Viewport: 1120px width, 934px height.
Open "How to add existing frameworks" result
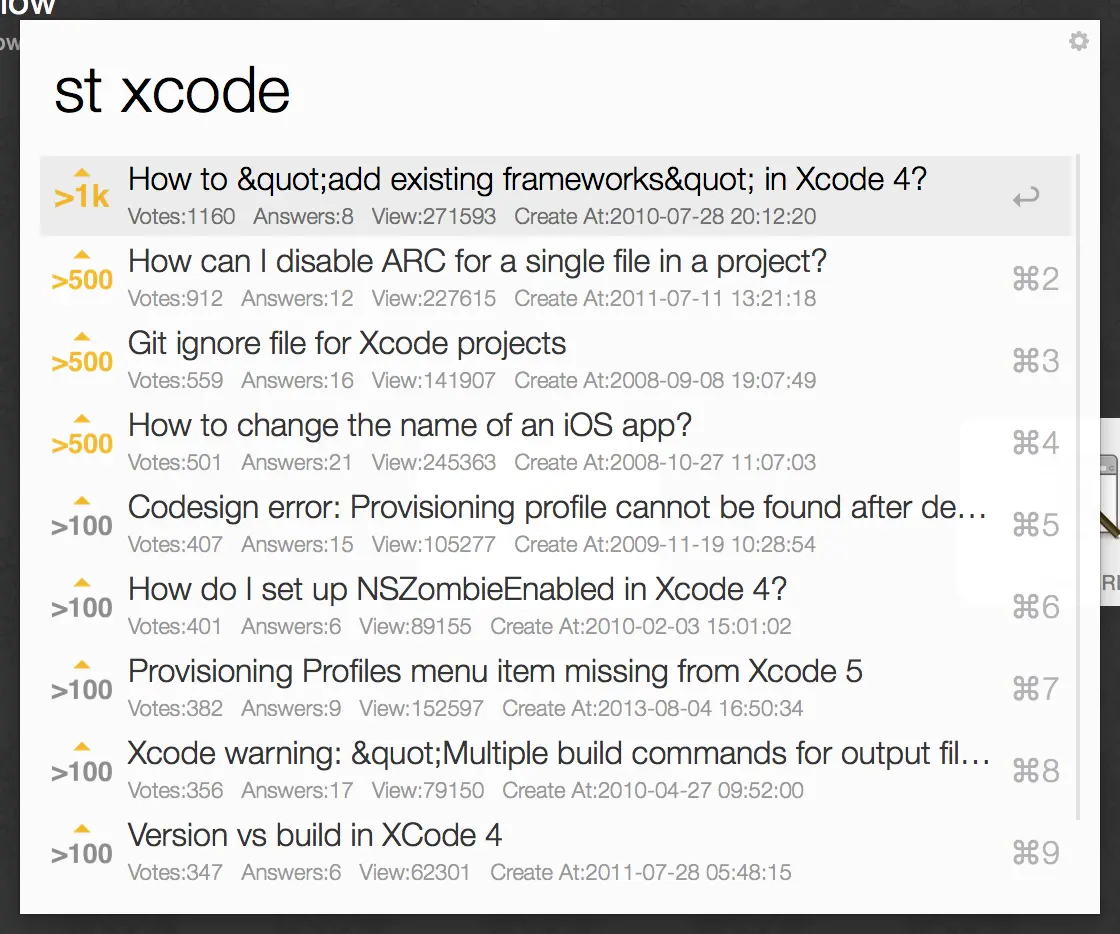tap(556, 196)
